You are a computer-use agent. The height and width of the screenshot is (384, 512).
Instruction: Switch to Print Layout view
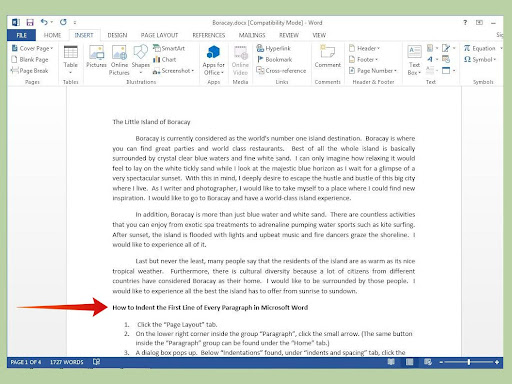(x=409, y=362)
